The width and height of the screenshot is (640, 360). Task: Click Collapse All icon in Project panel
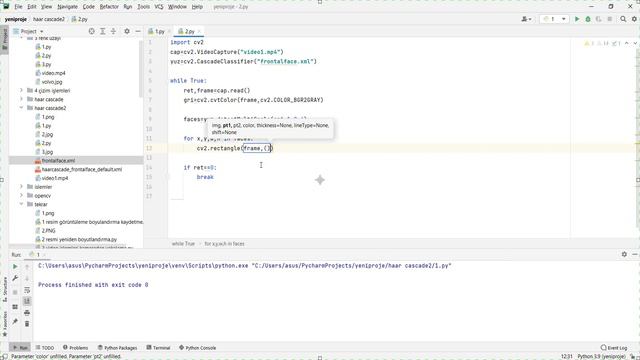(x=113, y=31)
